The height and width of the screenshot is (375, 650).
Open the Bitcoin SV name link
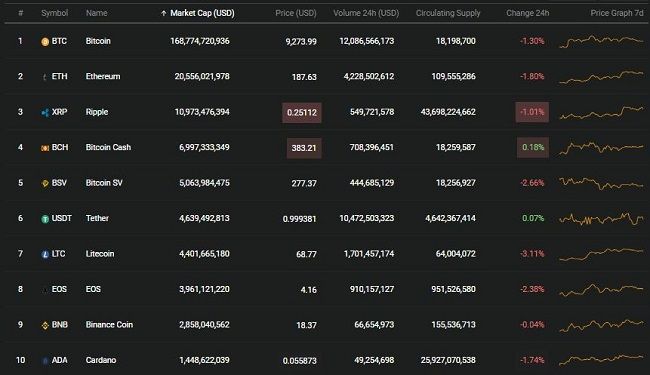[104, 183]
